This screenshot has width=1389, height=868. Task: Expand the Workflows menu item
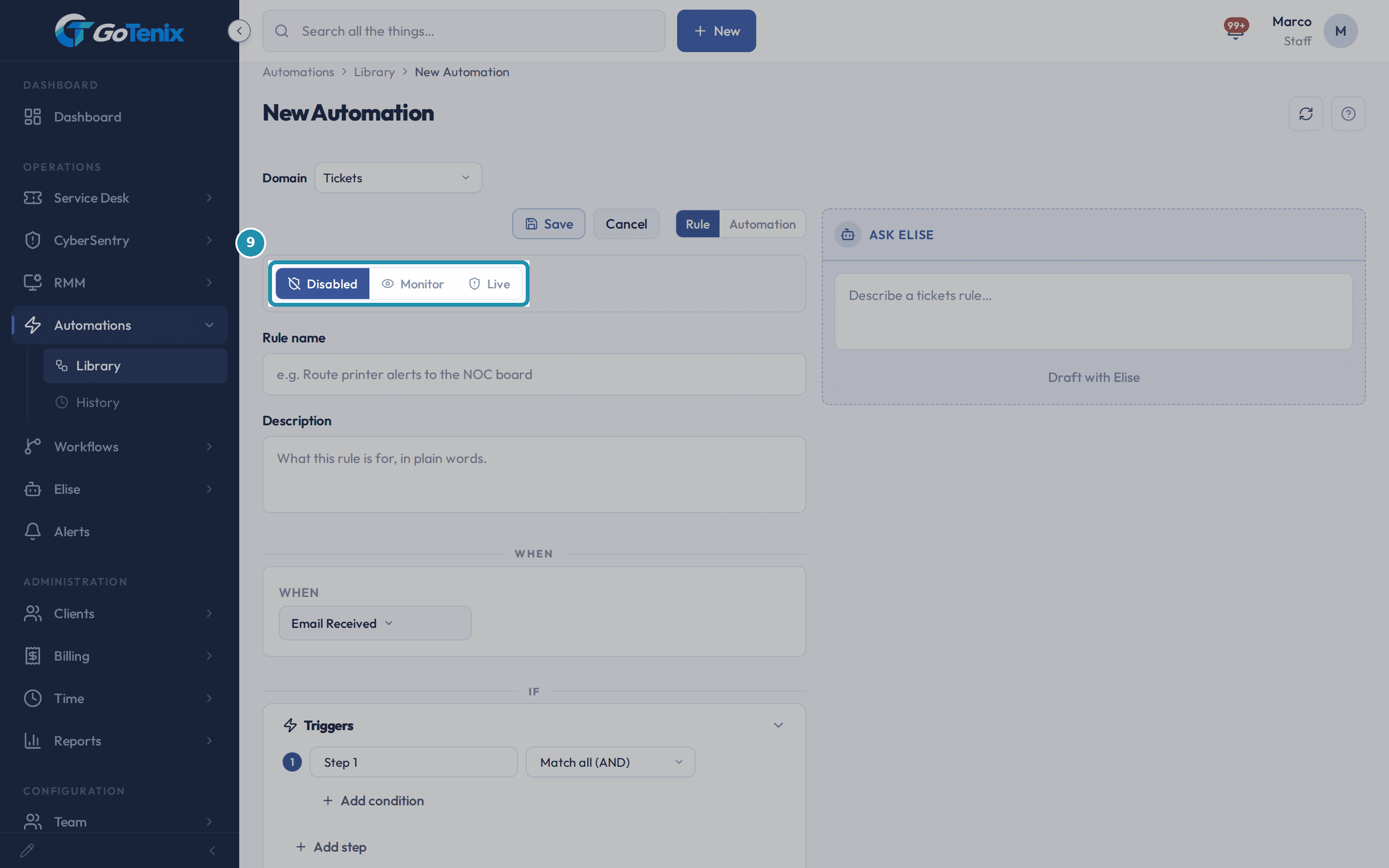(120, 446)
